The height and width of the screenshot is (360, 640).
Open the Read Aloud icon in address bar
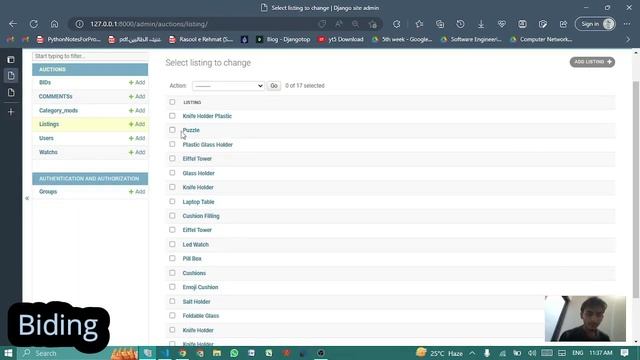(339, 24)
